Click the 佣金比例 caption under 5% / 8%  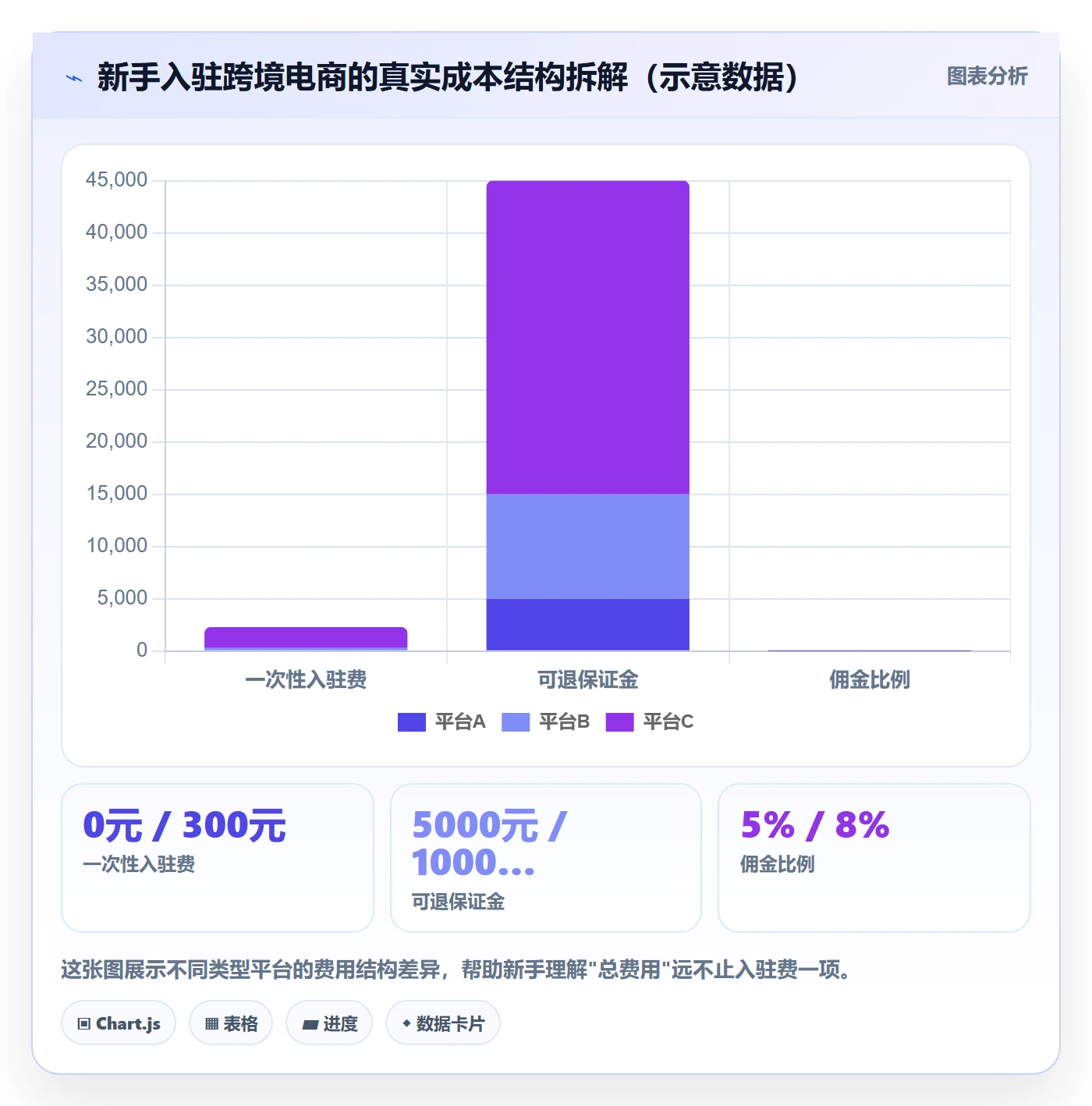tap(777, 864)
